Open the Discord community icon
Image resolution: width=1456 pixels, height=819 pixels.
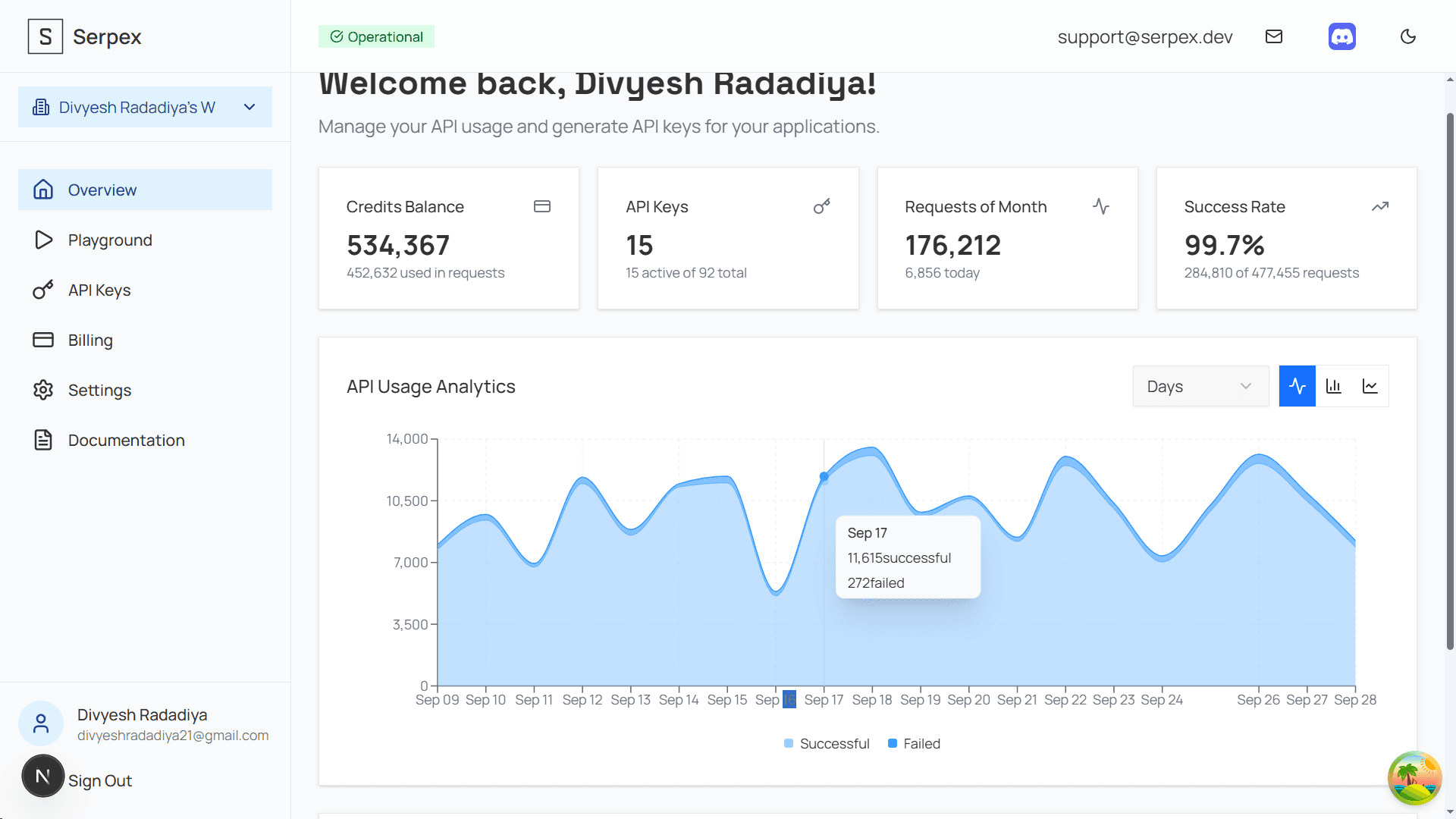click(x=1341, y=36)
